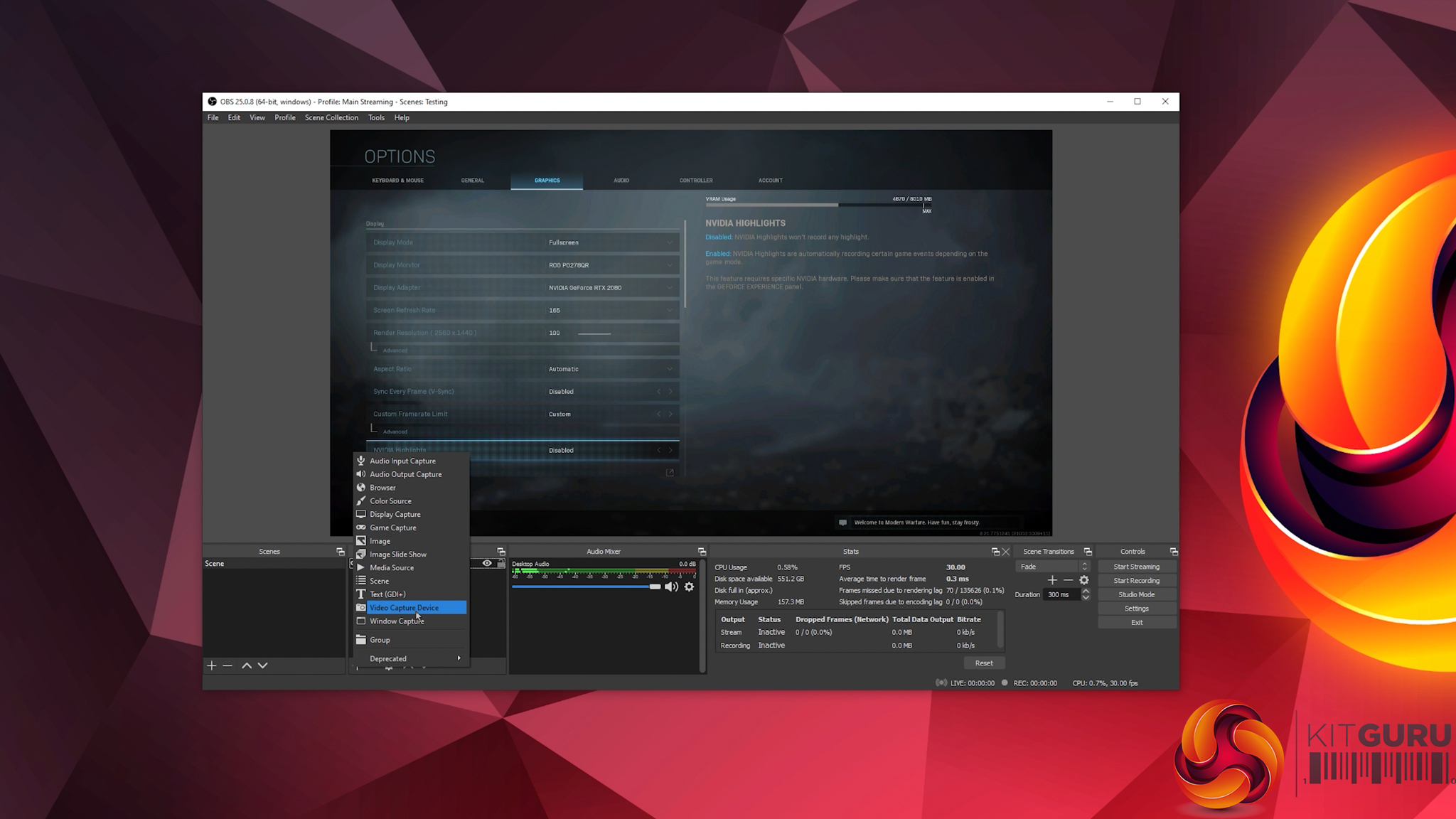Add a new scene with plus icon
Viewport: 1456px width, 819px height.
pos(211,665)
